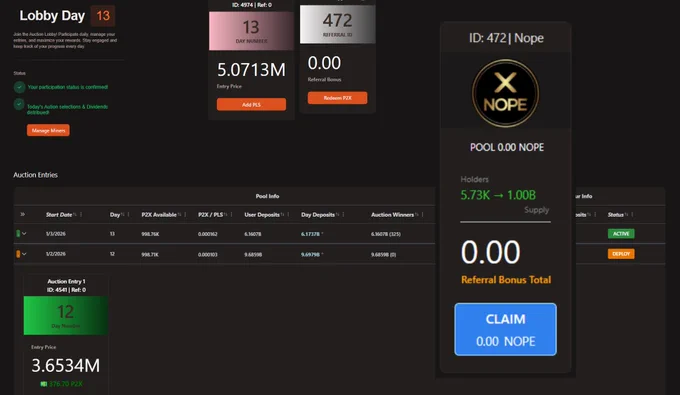Screen dimensions: 680x395
Task: Open the Auction Winners column menu dots
Action: click(423, 215)
